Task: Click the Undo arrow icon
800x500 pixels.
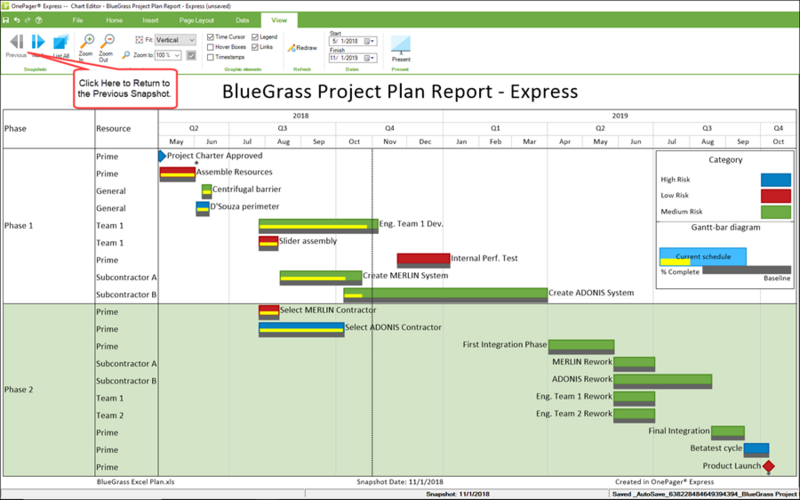Action: coord(17,20)
